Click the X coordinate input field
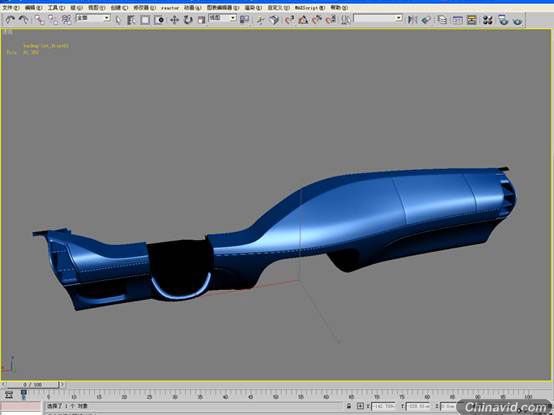Screen dimensions: 554x415 click(383, 407)
